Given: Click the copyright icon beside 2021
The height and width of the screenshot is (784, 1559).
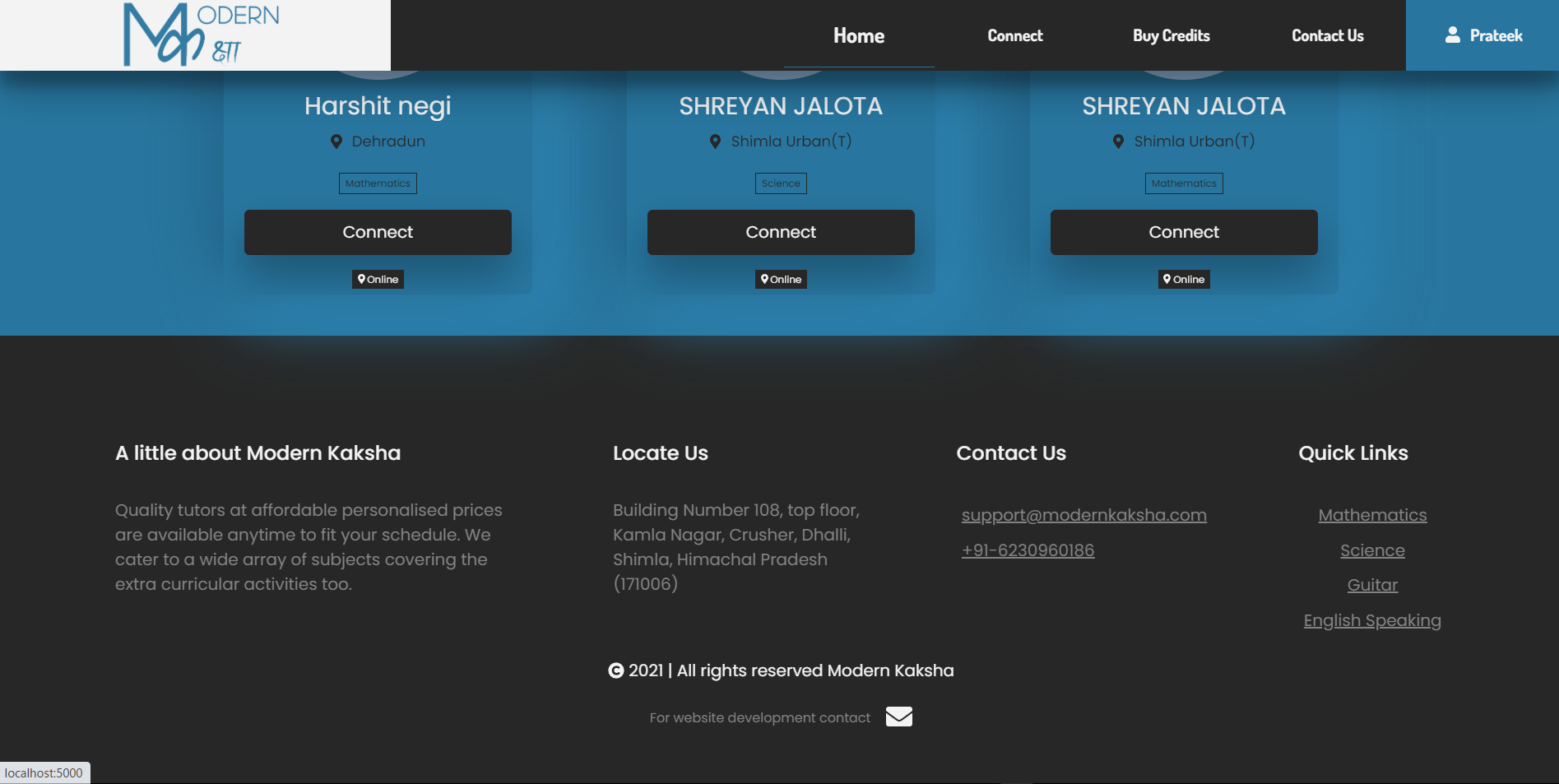Looking at the screenshot, I should [x=615, y=670].
